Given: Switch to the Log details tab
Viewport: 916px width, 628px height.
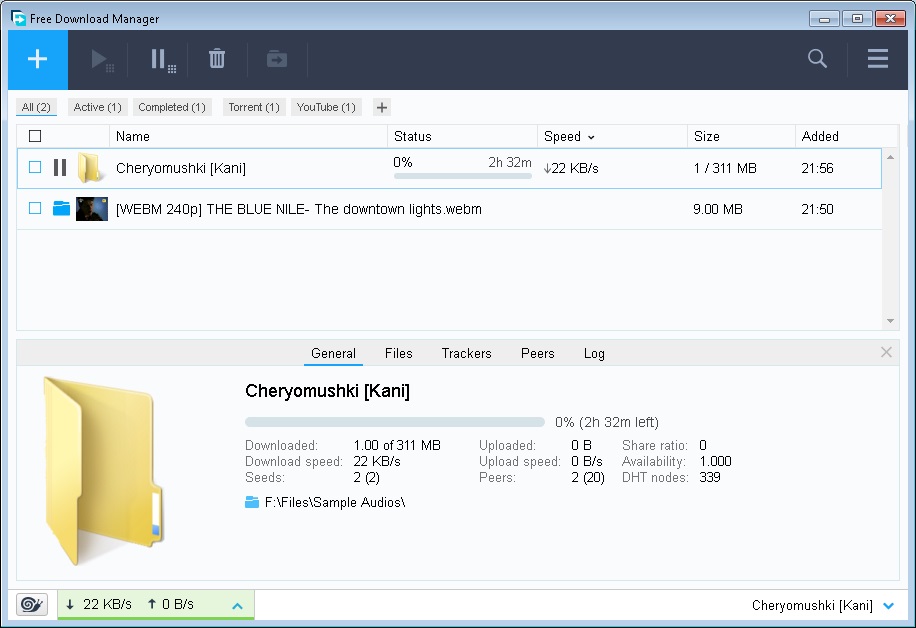Looking at the screenshot, I should coord(594,353).
